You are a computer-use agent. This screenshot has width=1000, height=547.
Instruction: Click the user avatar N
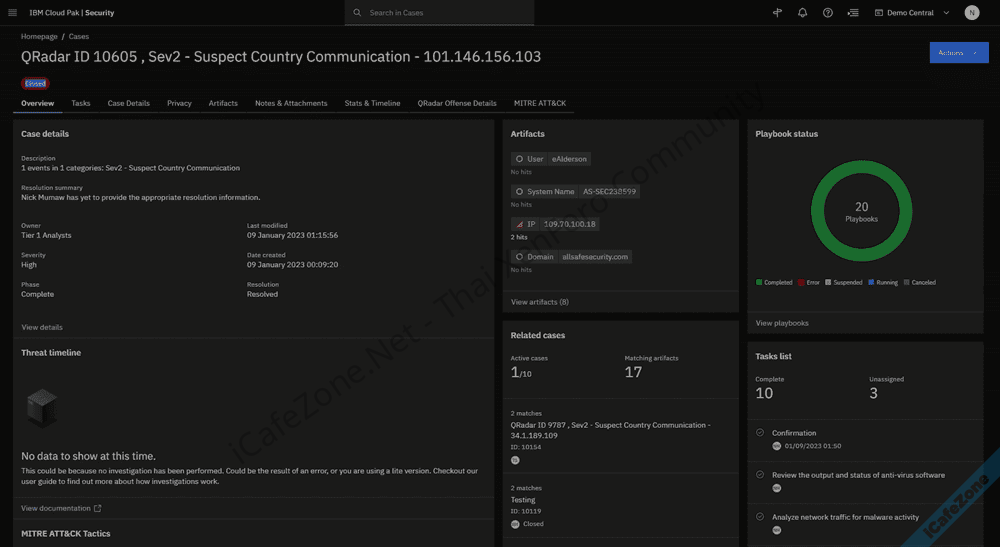coord(972,13)
